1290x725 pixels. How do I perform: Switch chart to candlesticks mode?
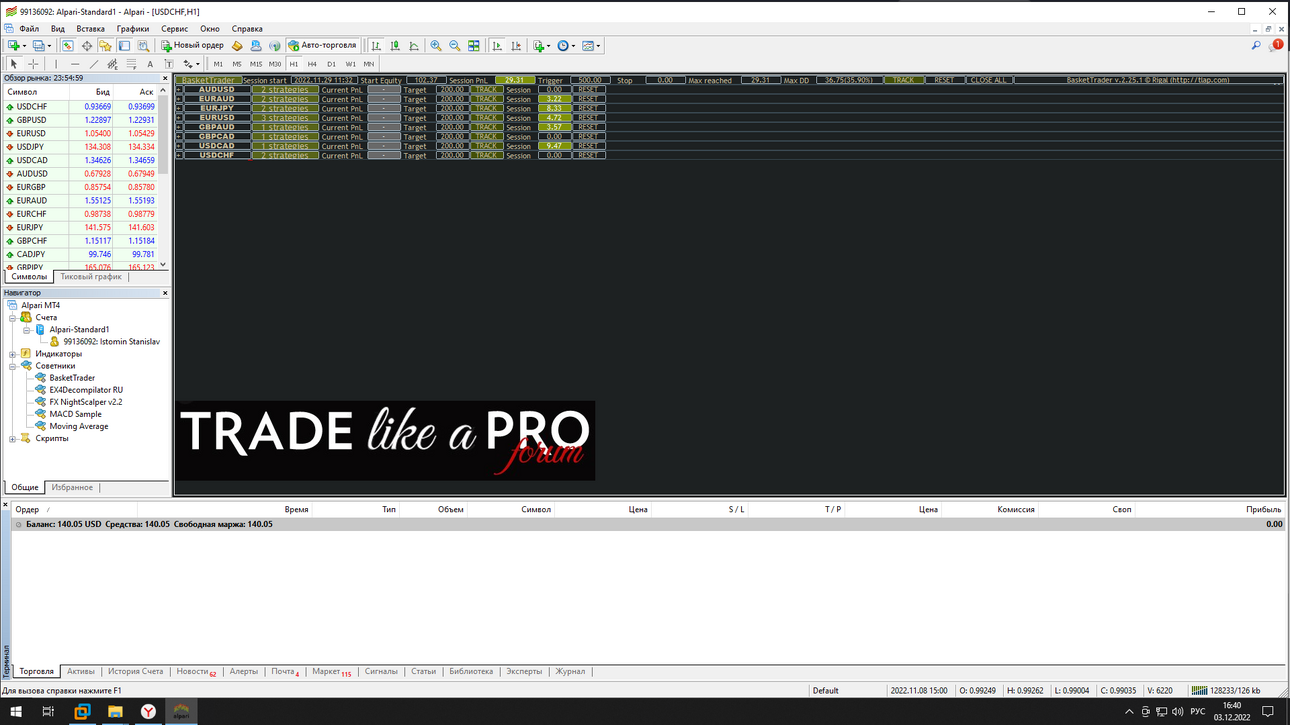(x=395, y=46)
